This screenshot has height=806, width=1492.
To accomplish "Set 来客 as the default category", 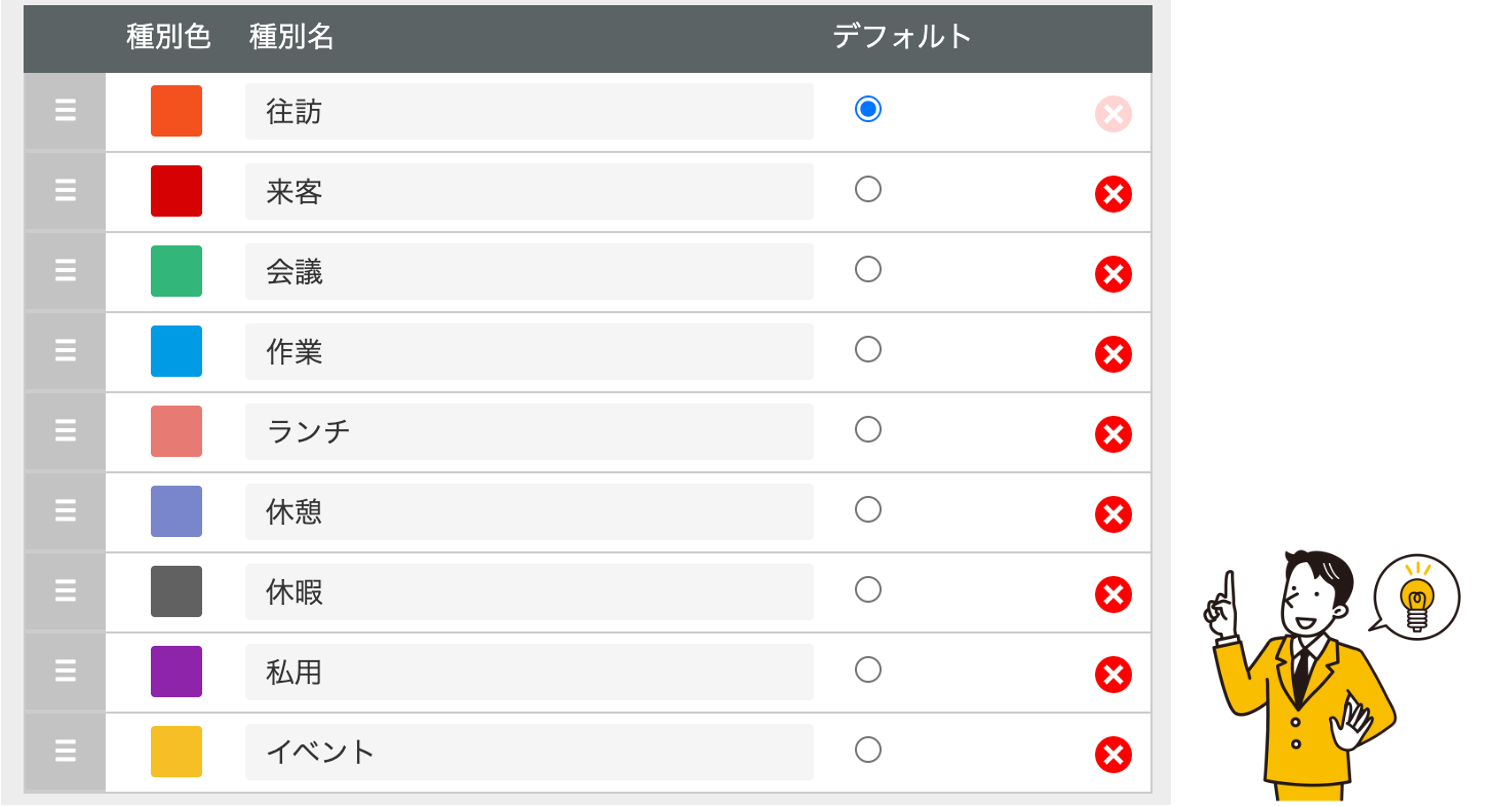I will 868,189.
